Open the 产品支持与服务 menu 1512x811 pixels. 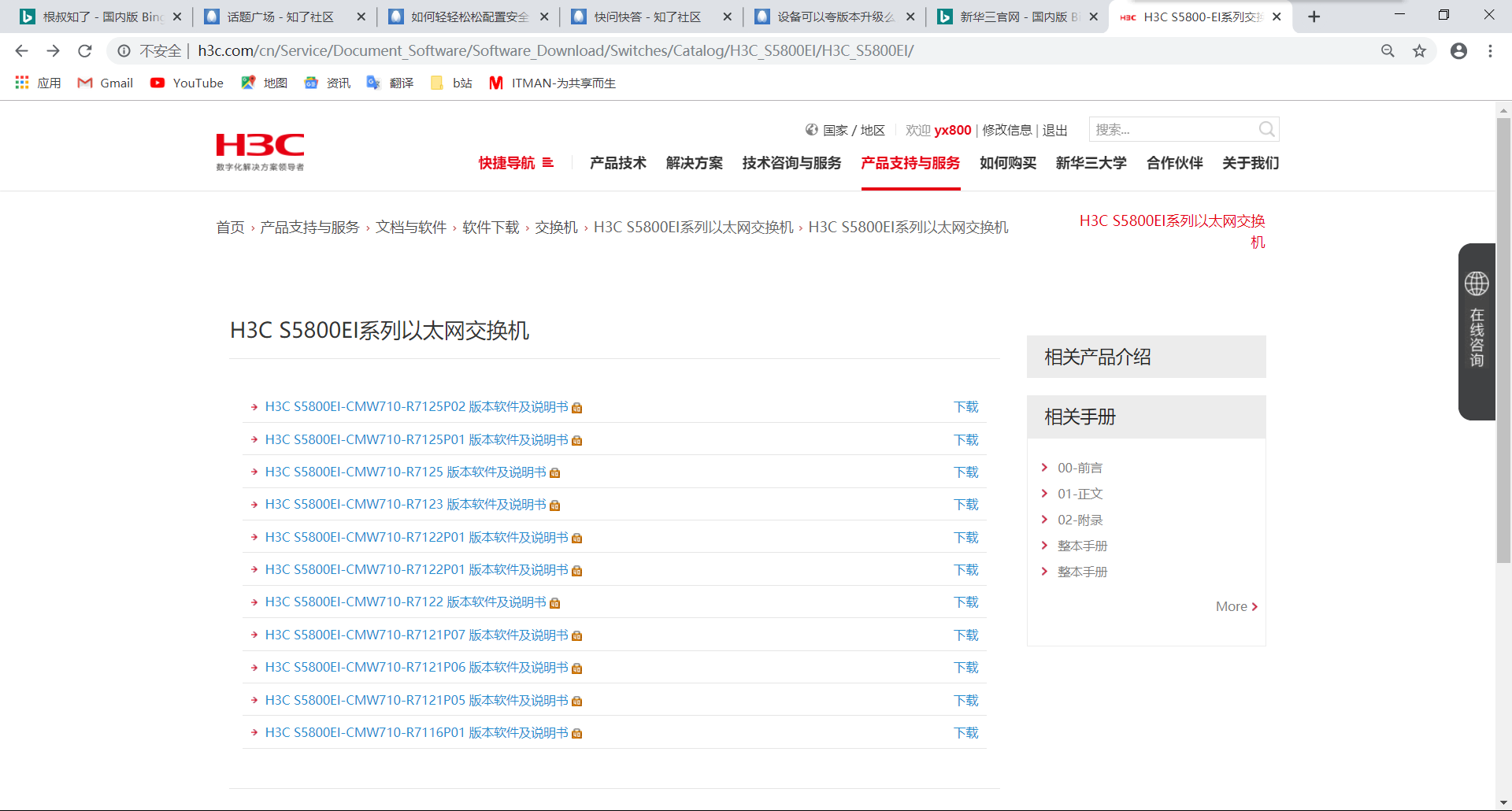tap(910, 163)
